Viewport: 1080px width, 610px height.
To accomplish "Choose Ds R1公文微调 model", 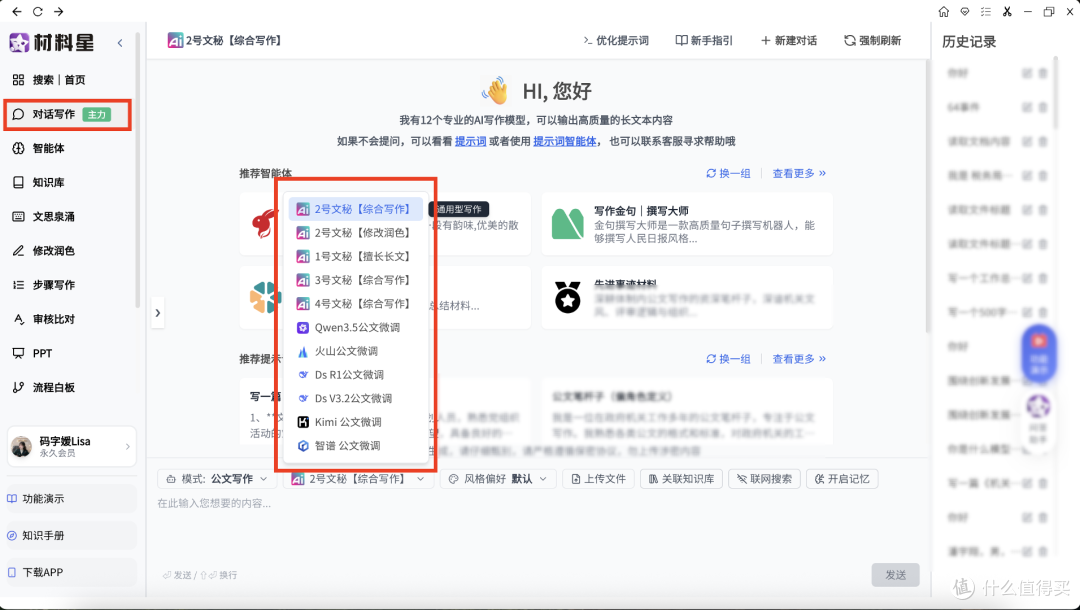I will point(355,375).
